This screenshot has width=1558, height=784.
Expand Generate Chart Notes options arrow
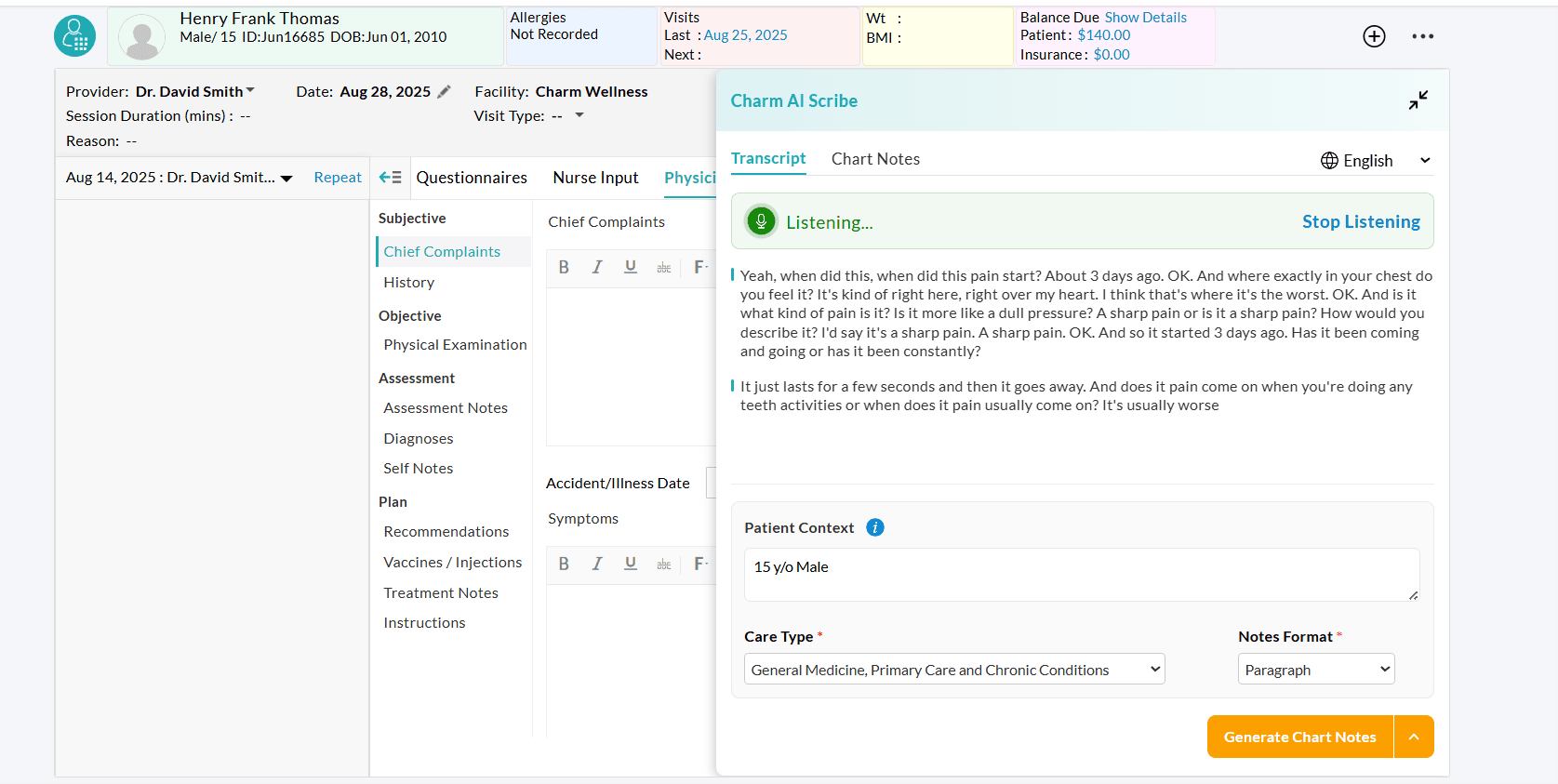click(1414, 737)
